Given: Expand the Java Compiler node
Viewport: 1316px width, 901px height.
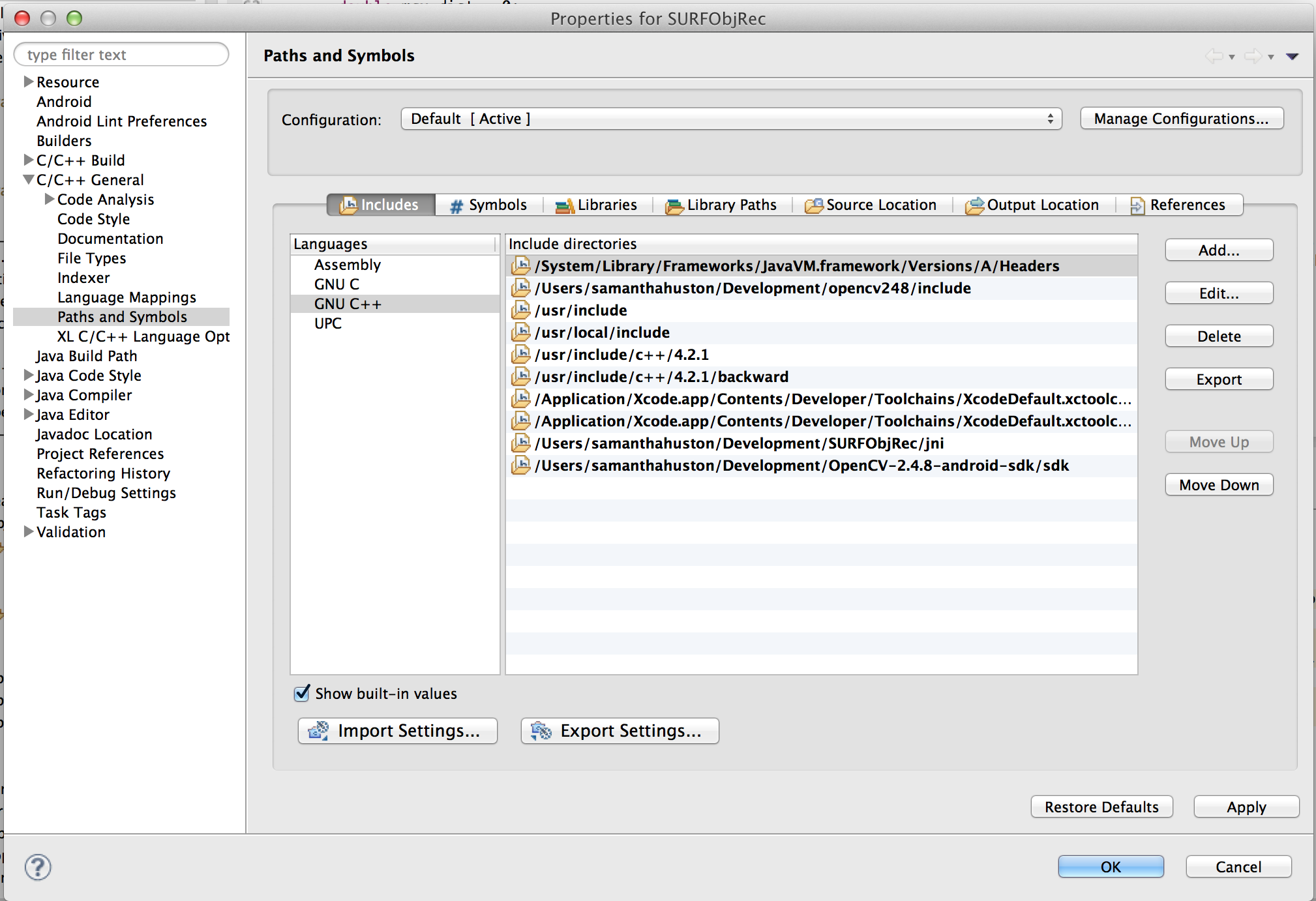Looking at the screenshot, I should pos(29,394).
